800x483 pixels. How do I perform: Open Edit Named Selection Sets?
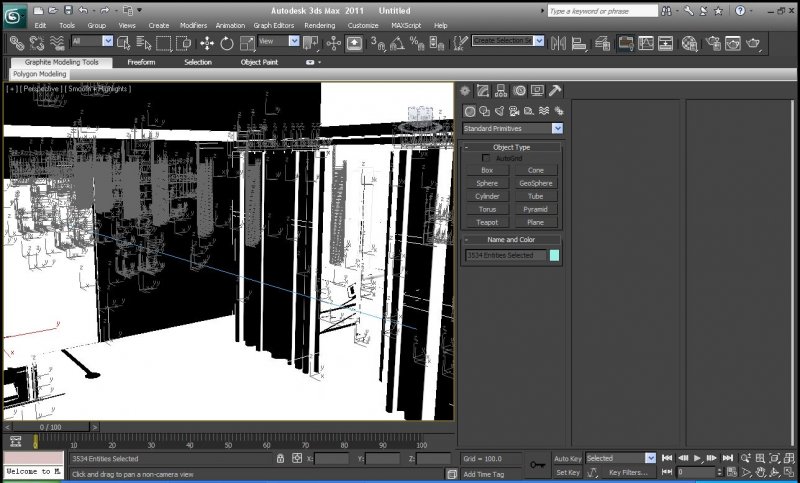point(460,43)
